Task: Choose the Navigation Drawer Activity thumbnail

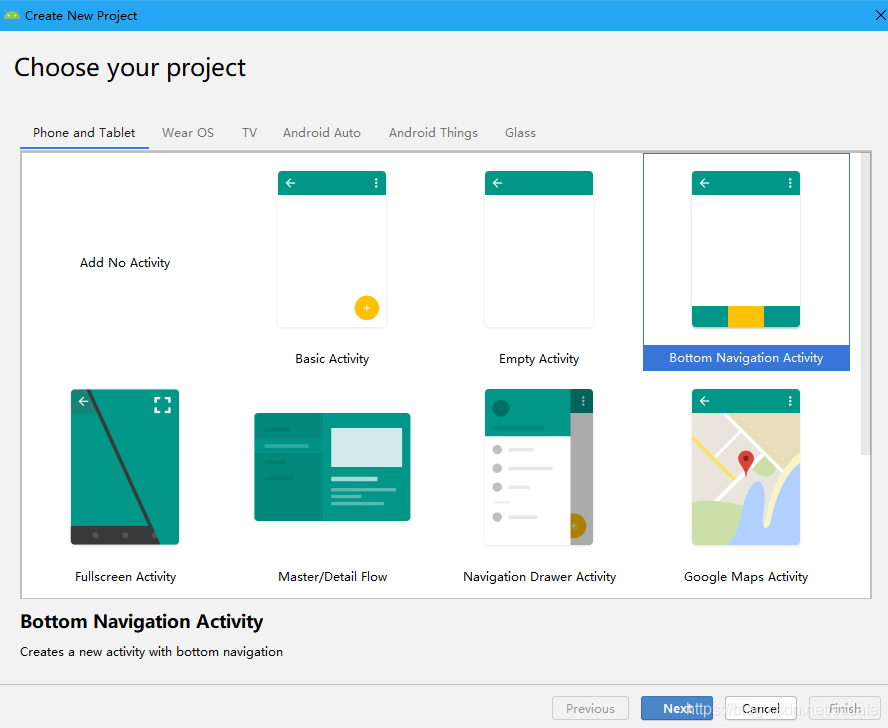Action: tap(539, 467)
